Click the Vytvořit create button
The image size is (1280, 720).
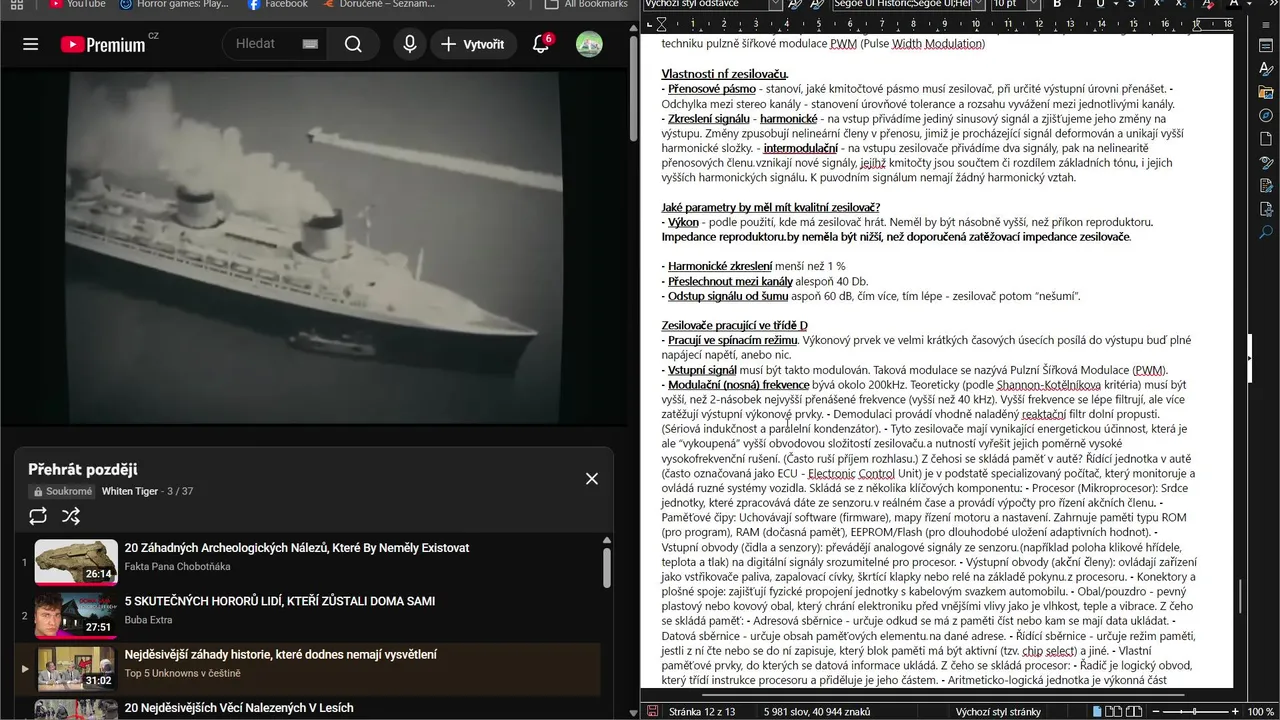coord(474,44)
